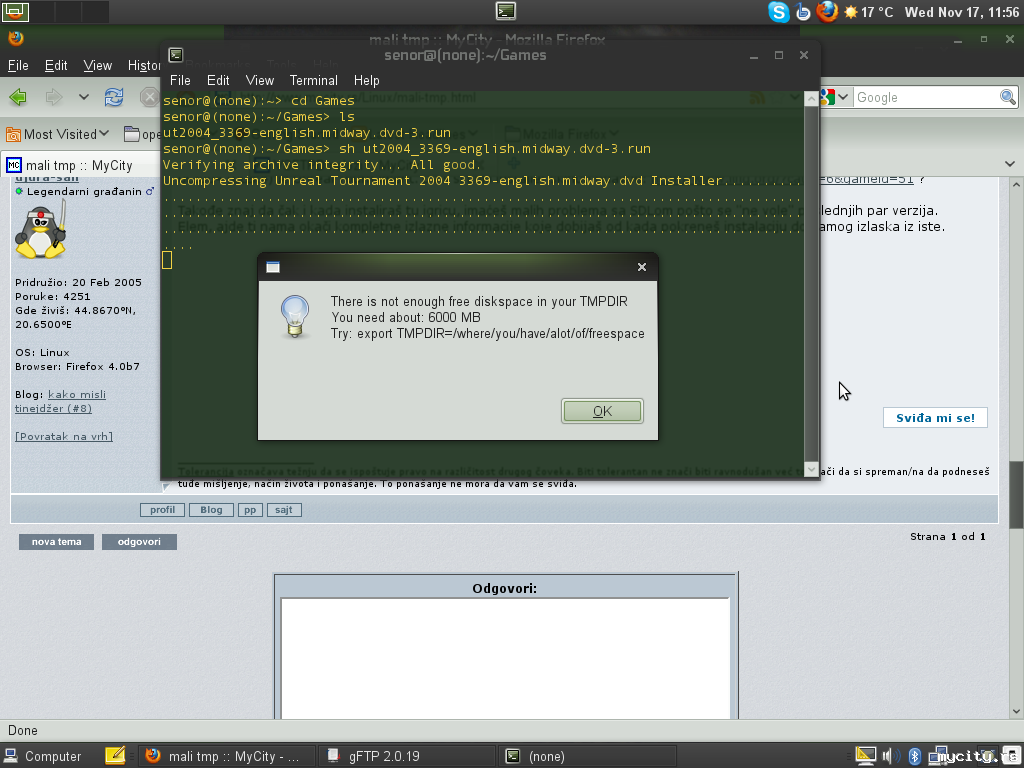Close the diskspace warning dialog with X

[x=641, y=266]
